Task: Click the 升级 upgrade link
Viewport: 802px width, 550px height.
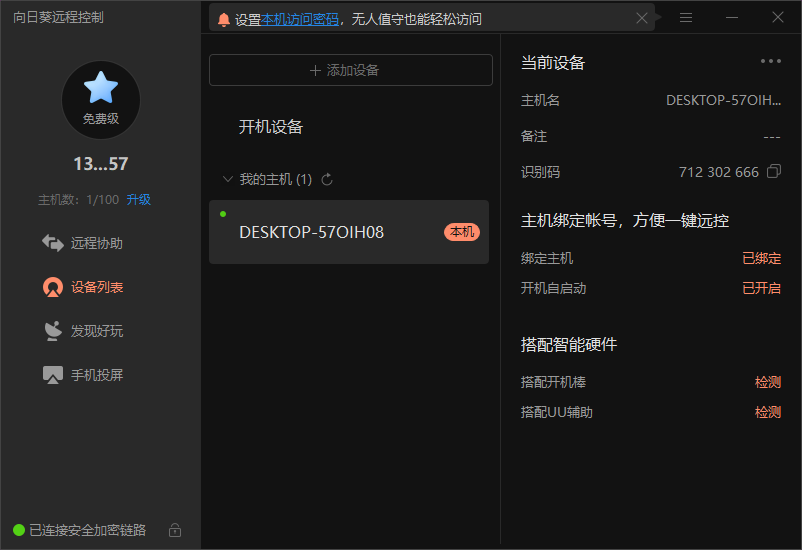Action: tap(139, 200)
